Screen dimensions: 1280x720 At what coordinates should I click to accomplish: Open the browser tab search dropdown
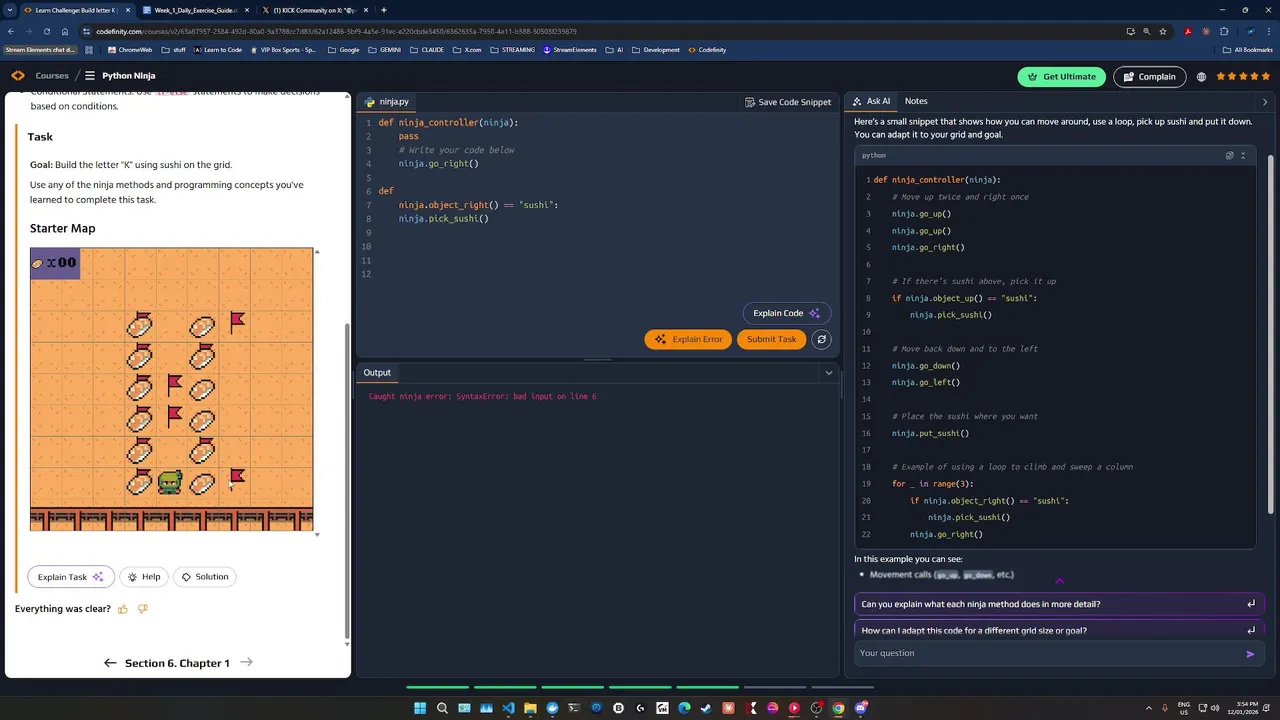click(11, 10)
